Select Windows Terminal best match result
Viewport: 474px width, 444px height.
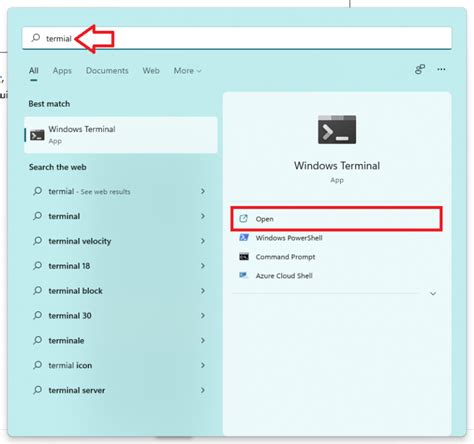pos(121,135)
